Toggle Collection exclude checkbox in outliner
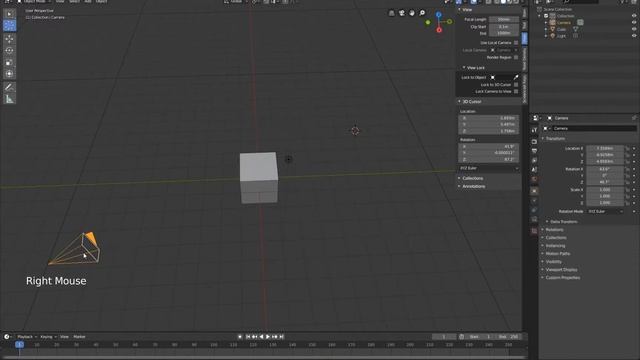Viewport: 640px width, 360px height. point(546,16)
